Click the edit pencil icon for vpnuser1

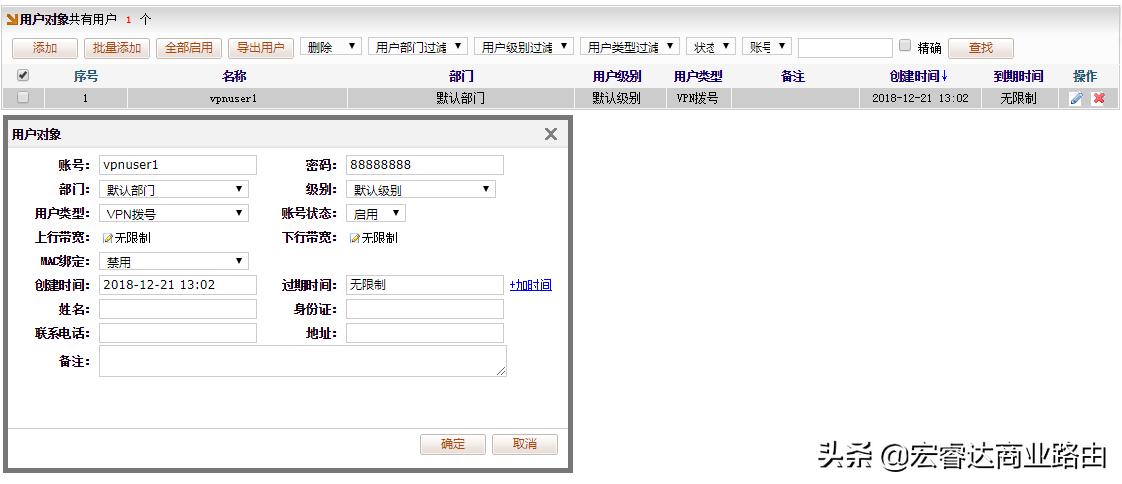coord(1076,99)
